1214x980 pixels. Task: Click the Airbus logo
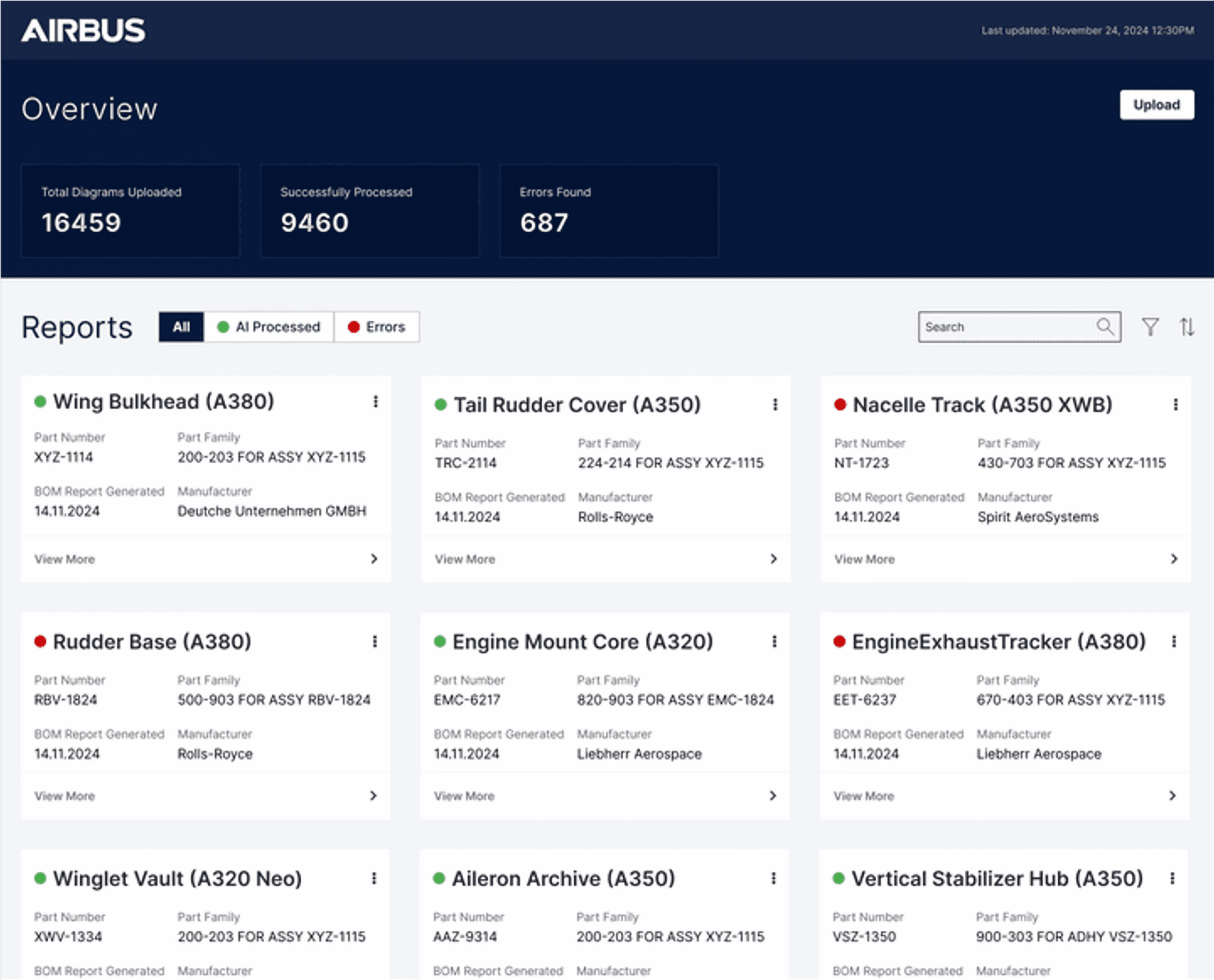click(83, 30)
